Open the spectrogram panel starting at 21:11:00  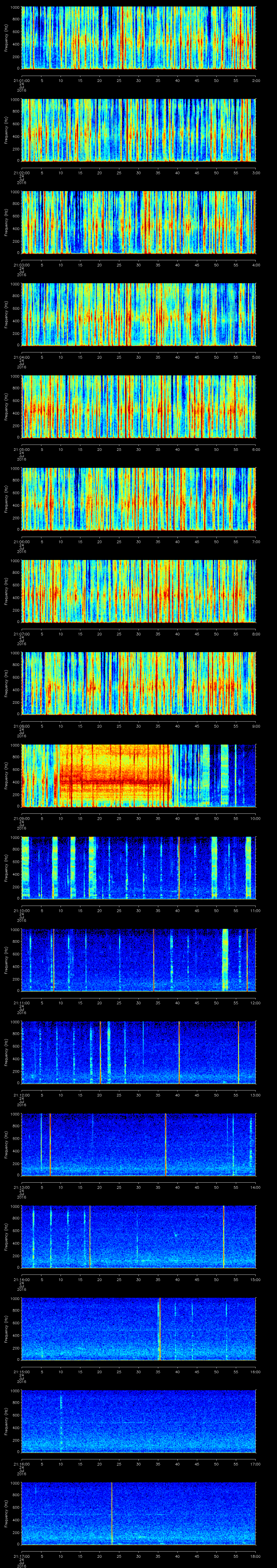[138, 960]
